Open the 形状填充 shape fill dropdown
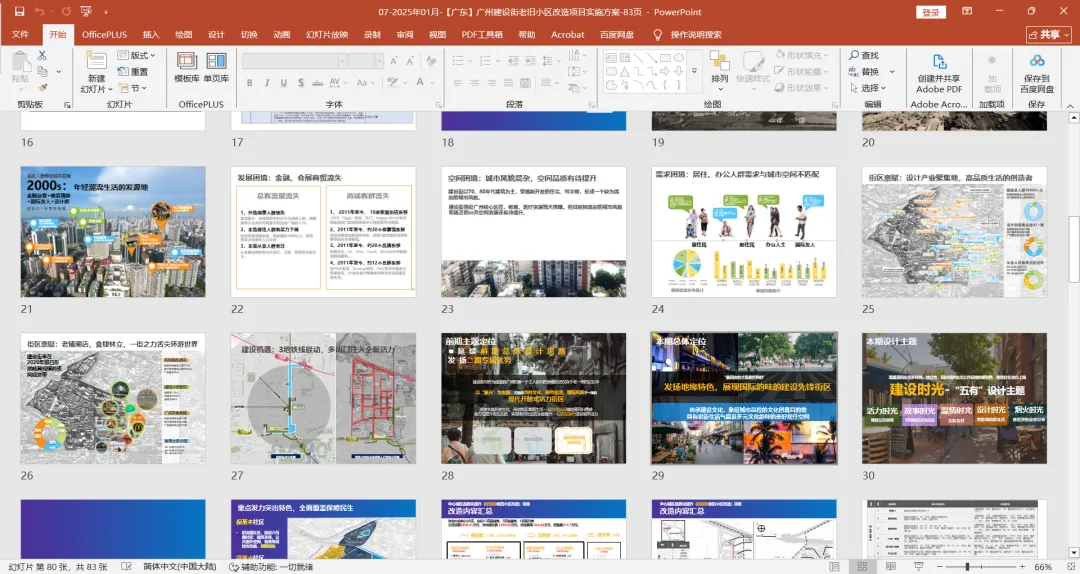This screenshot has width=1080, height=574. pos(802,54)
